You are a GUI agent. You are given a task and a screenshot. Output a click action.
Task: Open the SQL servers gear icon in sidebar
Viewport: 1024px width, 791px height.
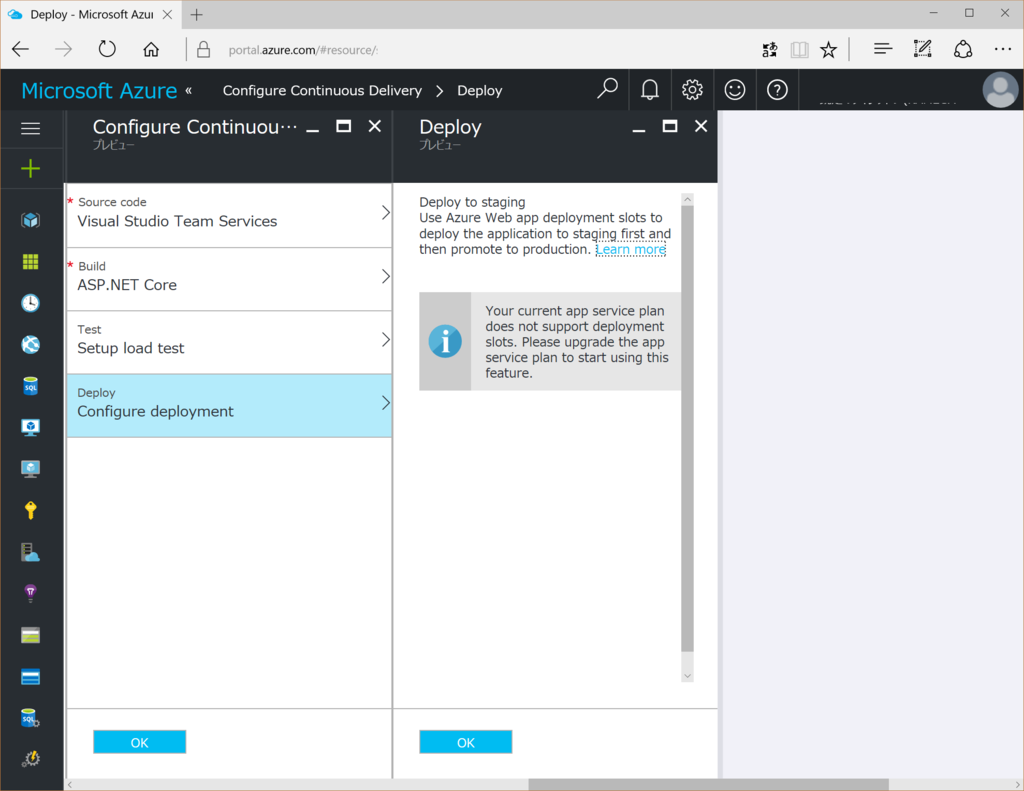pyautogui.click(x=31, y=718)
